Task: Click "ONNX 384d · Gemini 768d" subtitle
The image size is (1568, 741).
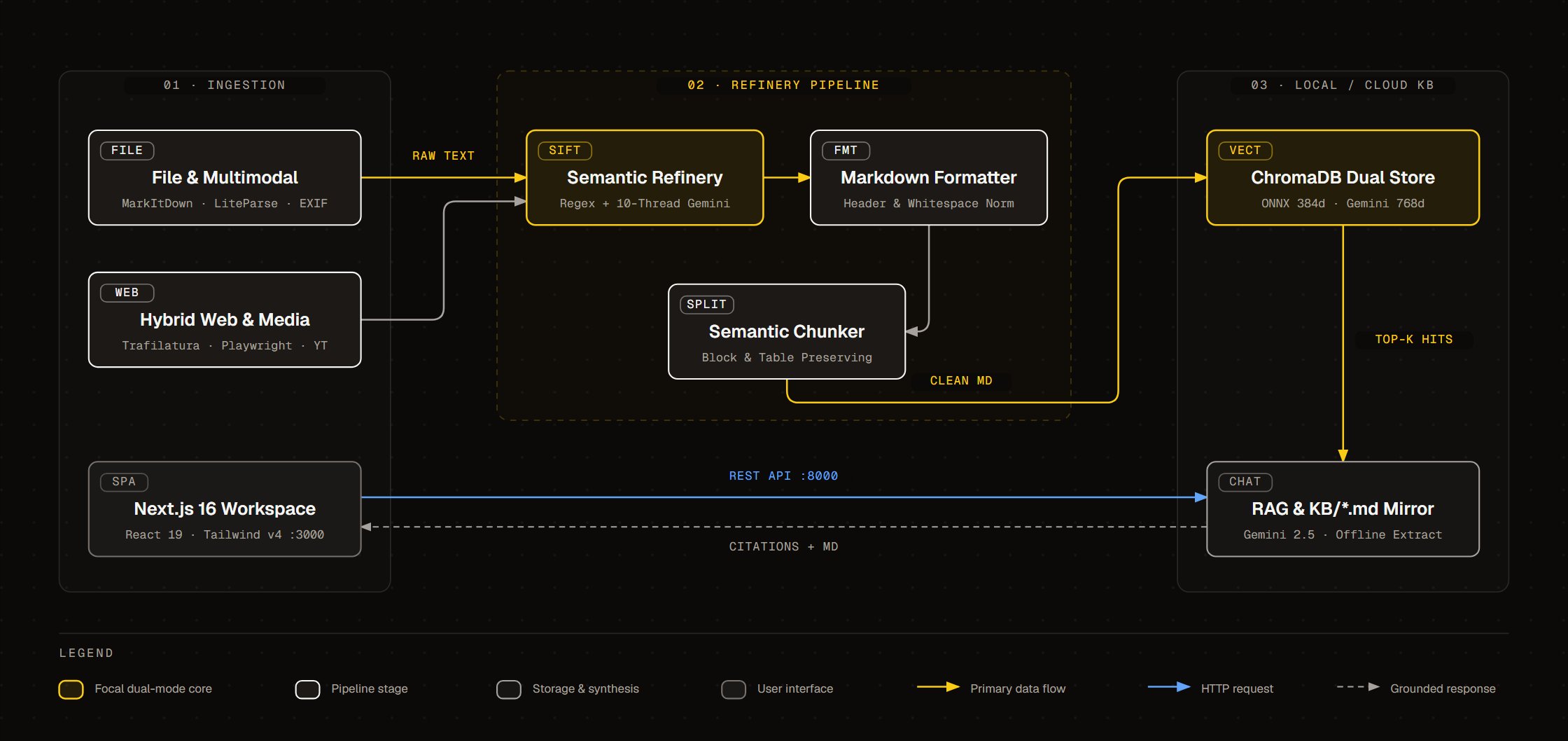Action: tap(1343, 204)
